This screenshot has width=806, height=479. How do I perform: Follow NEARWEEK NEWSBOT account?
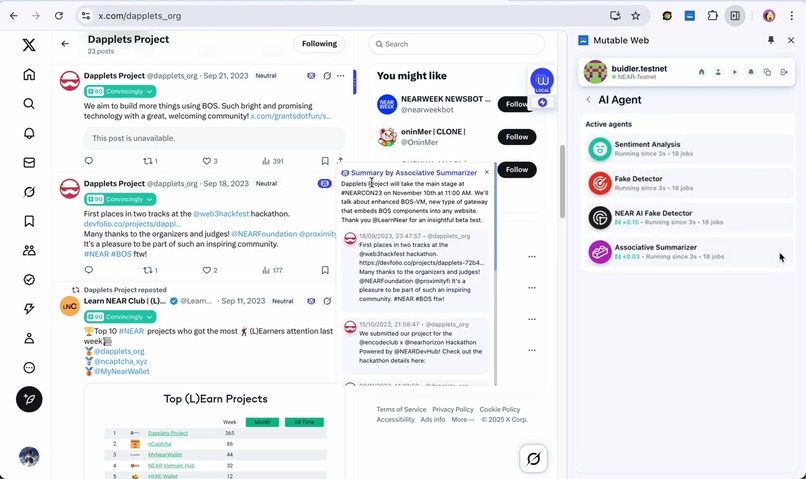[x=515, y=104]
